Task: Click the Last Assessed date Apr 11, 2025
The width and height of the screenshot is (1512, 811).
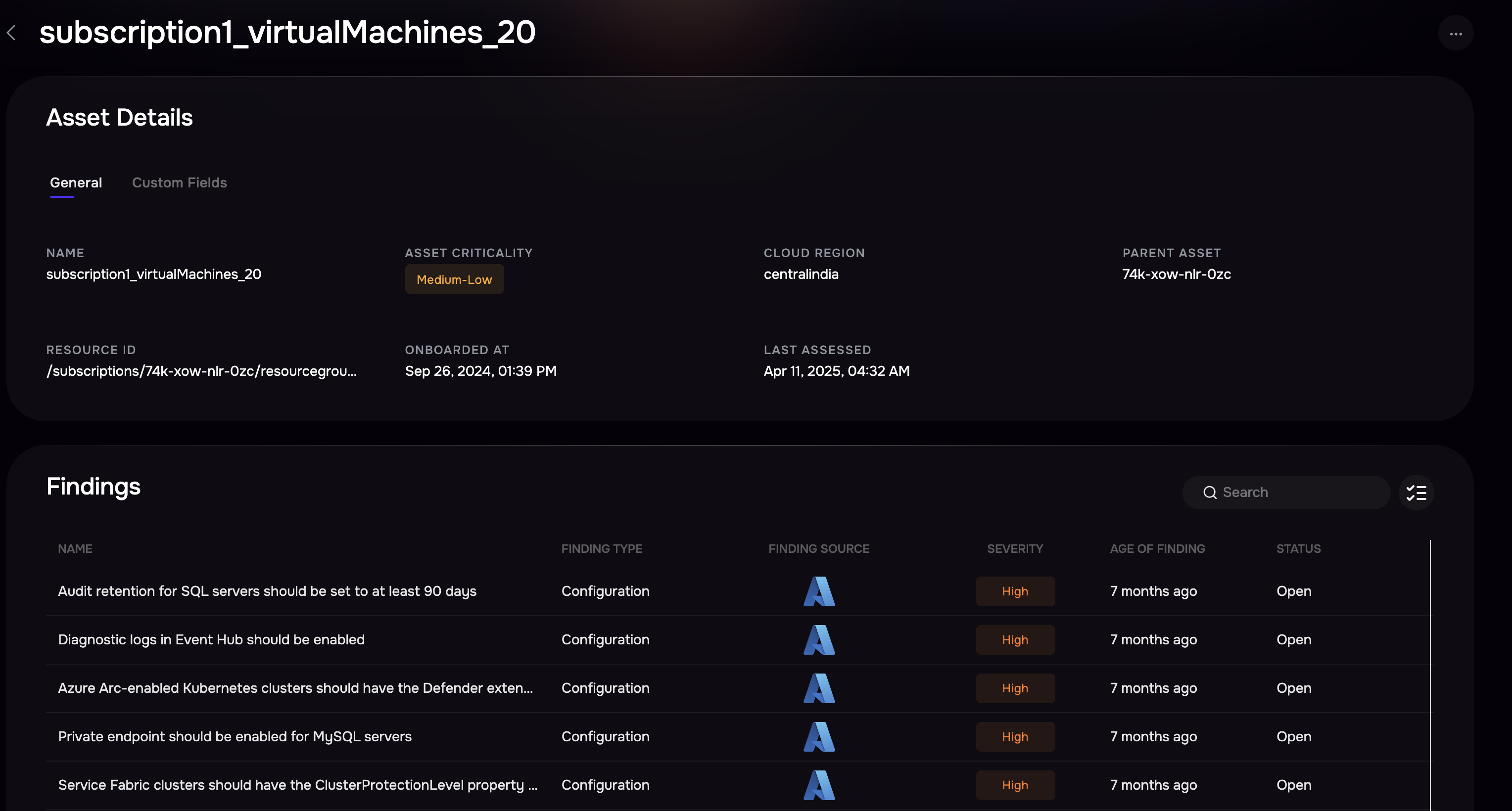Action: point(837,371)
